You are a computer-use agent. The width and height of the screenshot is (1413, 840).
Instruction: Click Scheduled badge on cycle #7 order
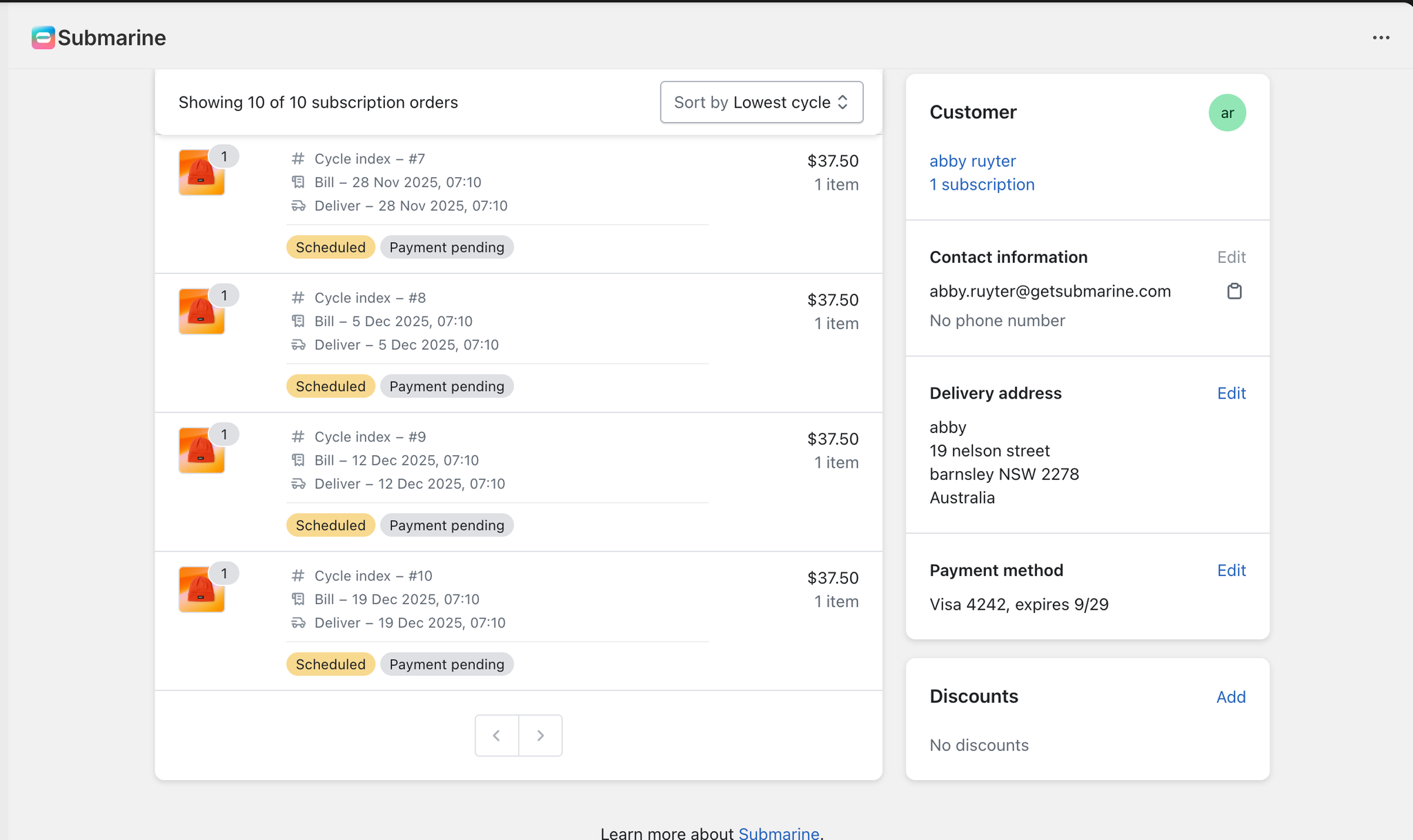coord(330,247)
